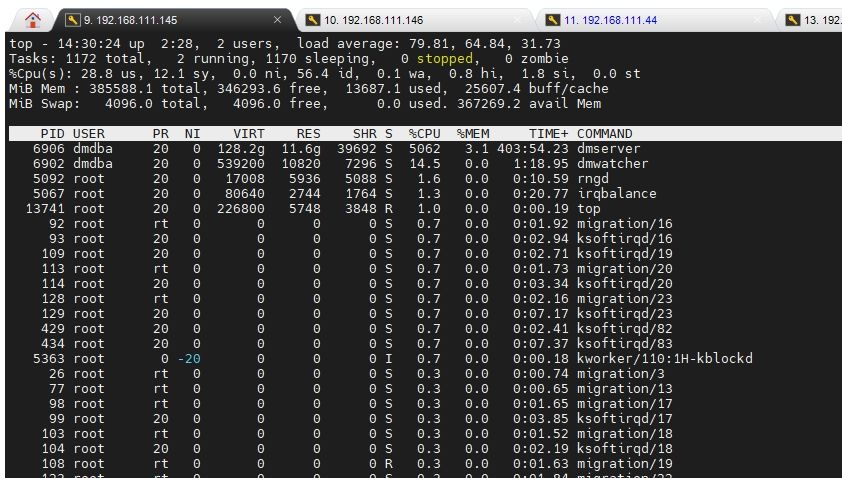Screen dimensions: 842x478
Task: Click the dmserver command text
Action: tap(609, 149)
